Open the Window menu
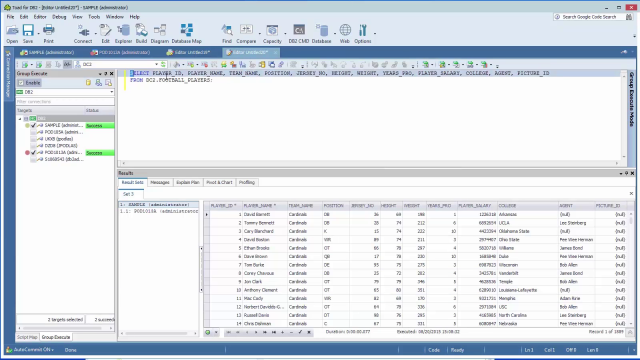640x360 pixels. pyautogui.click(x=114, y=17)
